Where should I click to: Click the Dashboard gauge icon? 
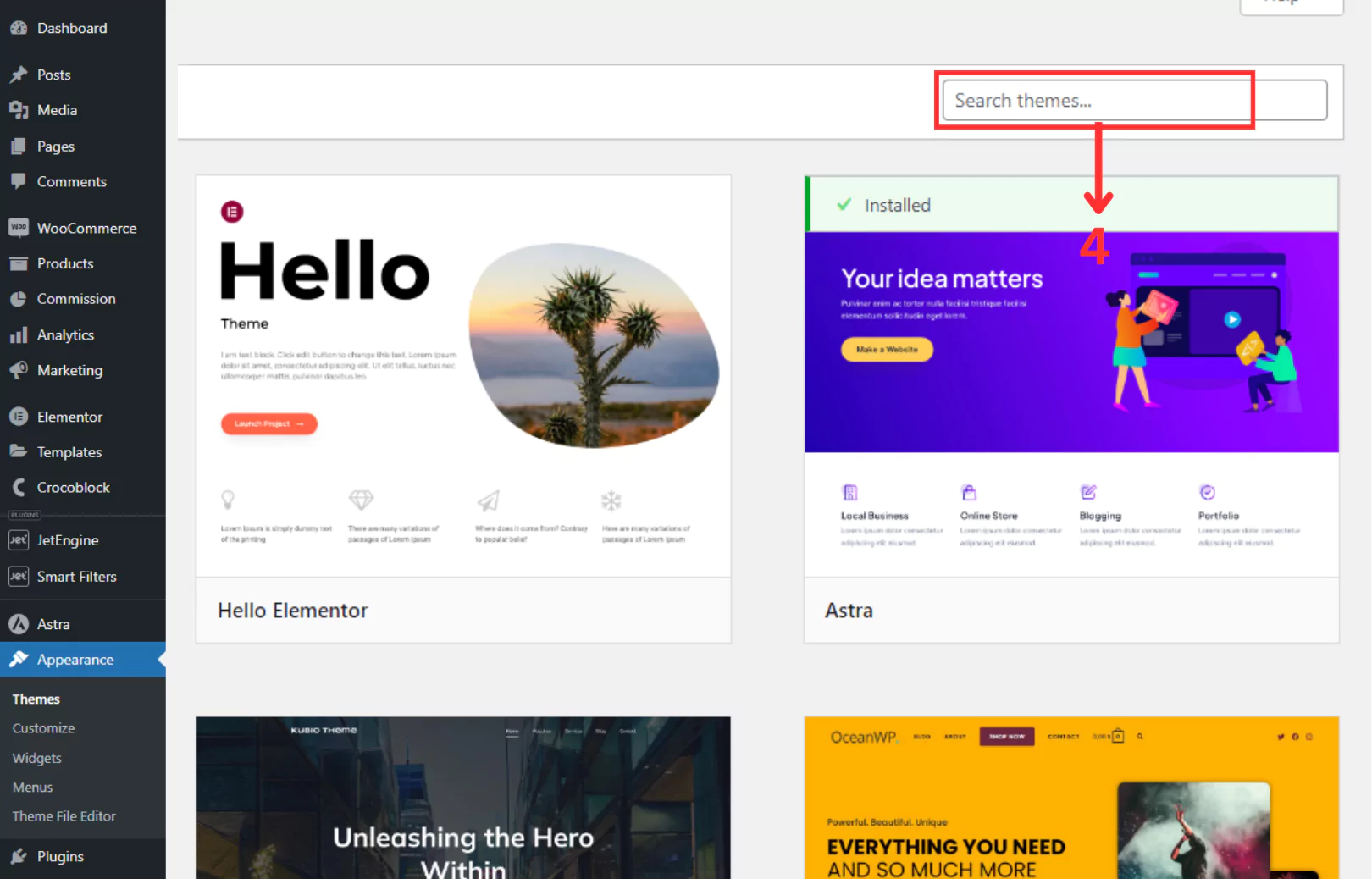pos(19,28)
